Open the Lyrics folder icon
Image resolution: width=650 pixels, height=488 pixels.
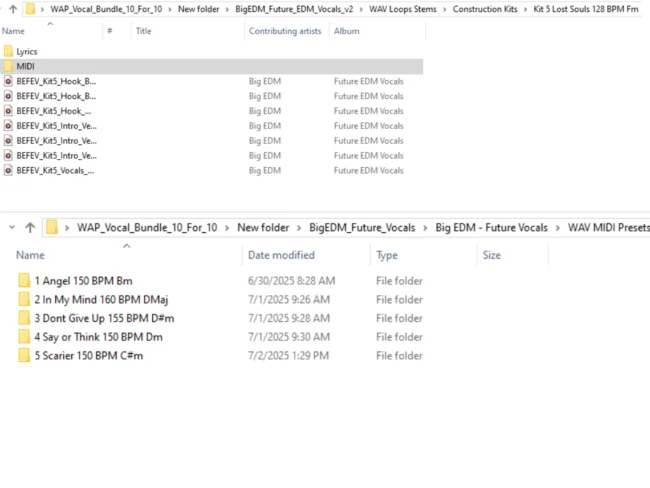point(8,51)
